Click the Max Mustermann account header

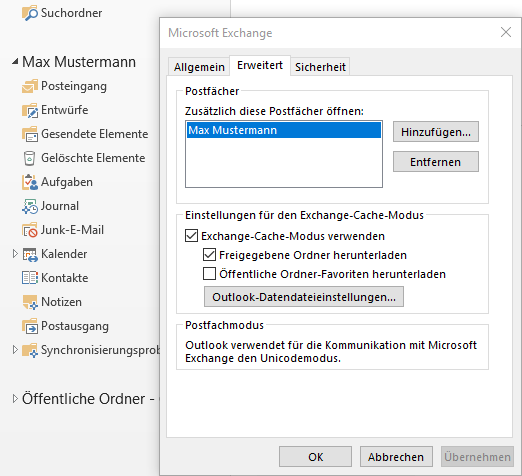point(79,62)
